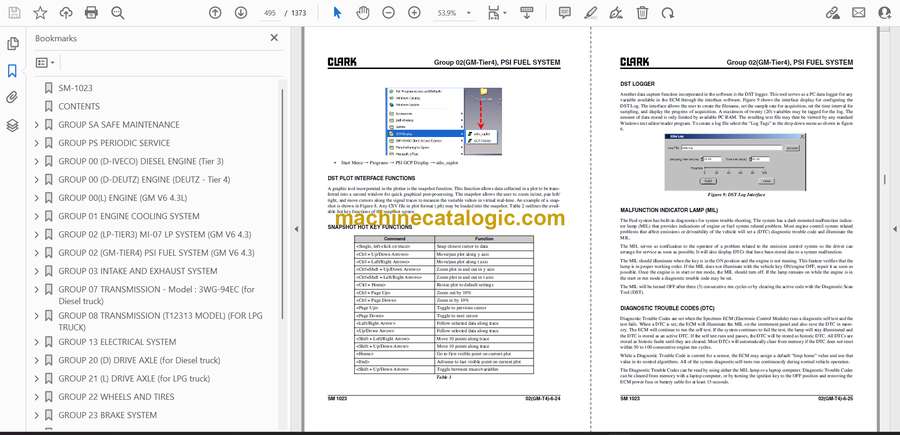Expand GROUP 07 TRANSMISSION 3WG-94EC bookmark

coord(37,289)
